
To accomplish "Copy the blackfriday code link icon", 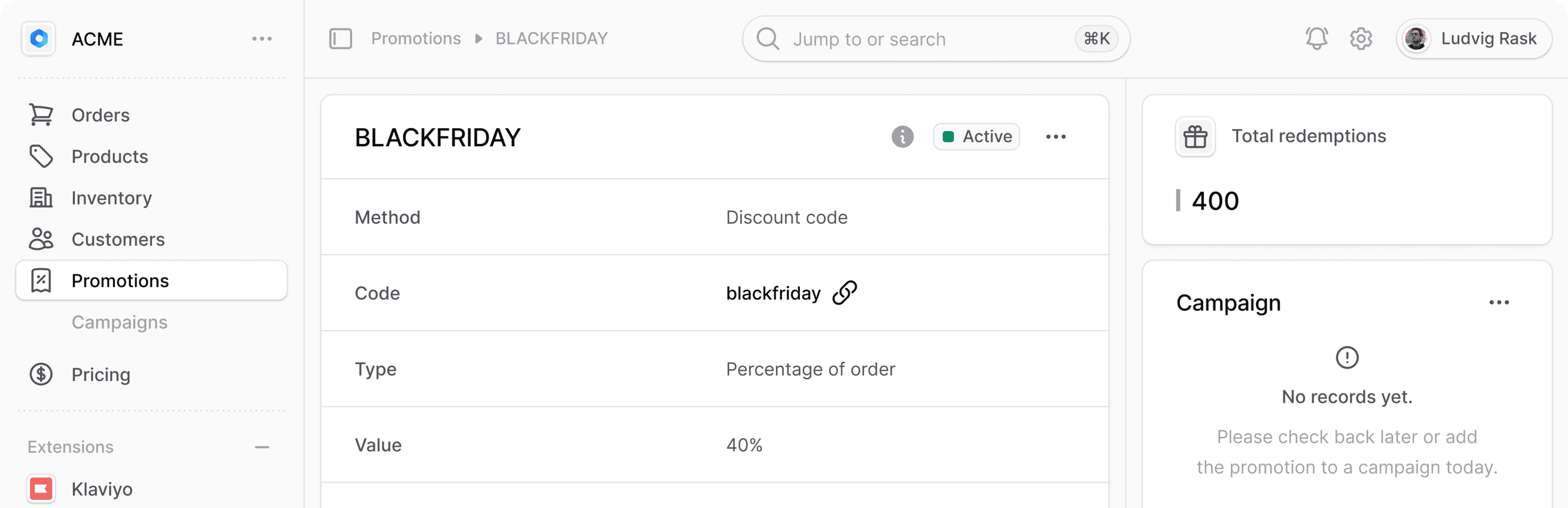I will 845,292.
